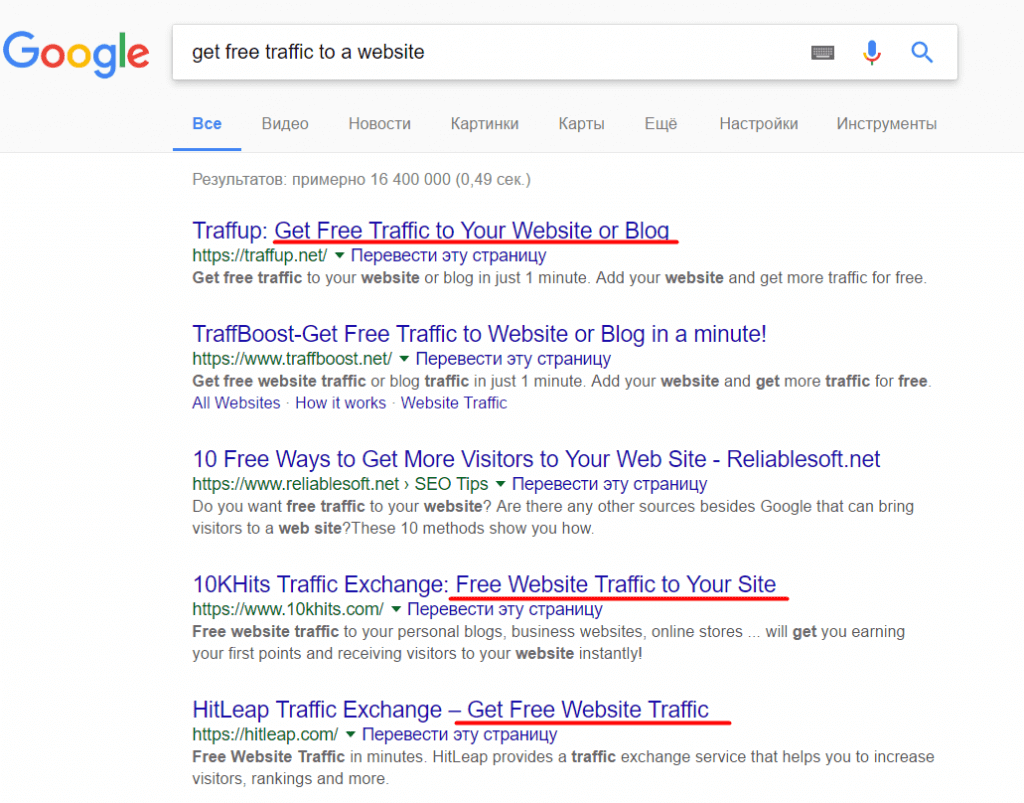Expand dropdown arrow next to reliablesoft.net SEO Tips
The height and width of the screenshot is (803, 1024).
(500, 484)
